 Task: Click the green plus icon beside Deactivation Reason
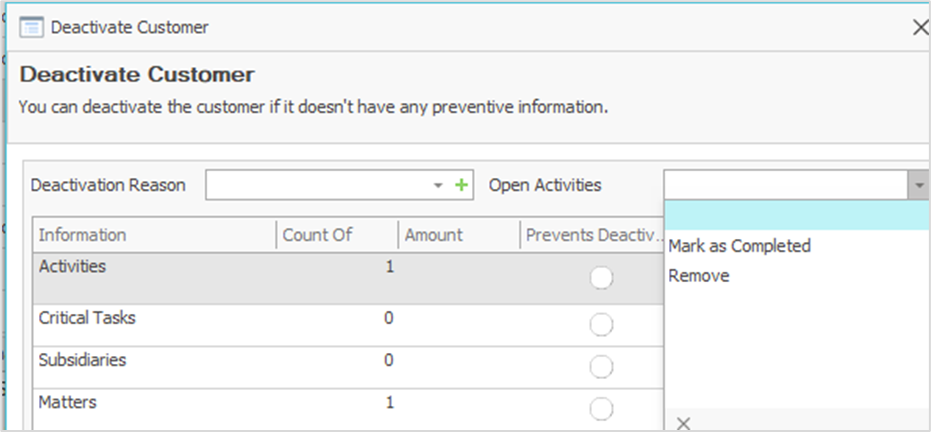[x=461, y=185]
